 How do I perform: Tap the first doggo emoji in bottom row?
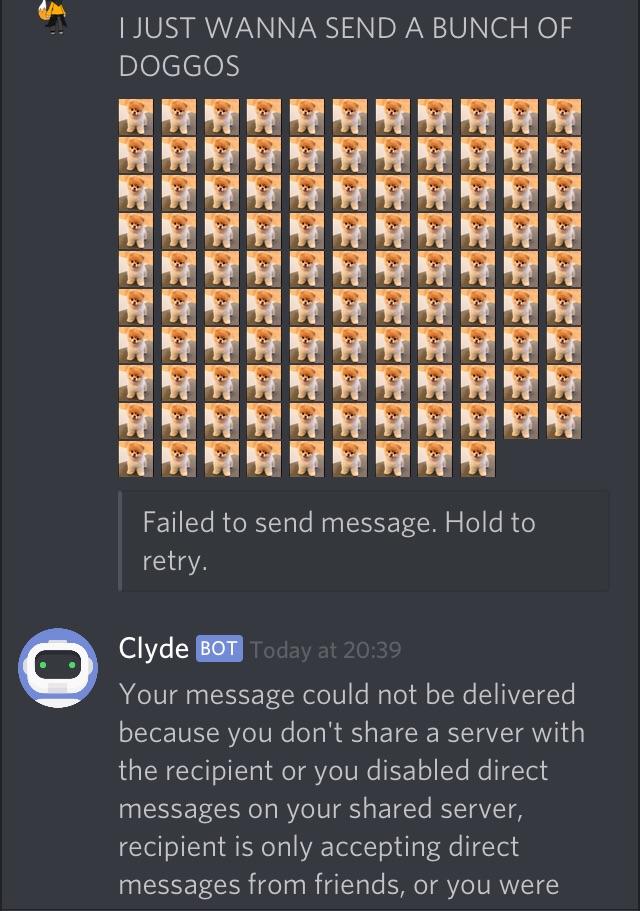pos(136,459)
